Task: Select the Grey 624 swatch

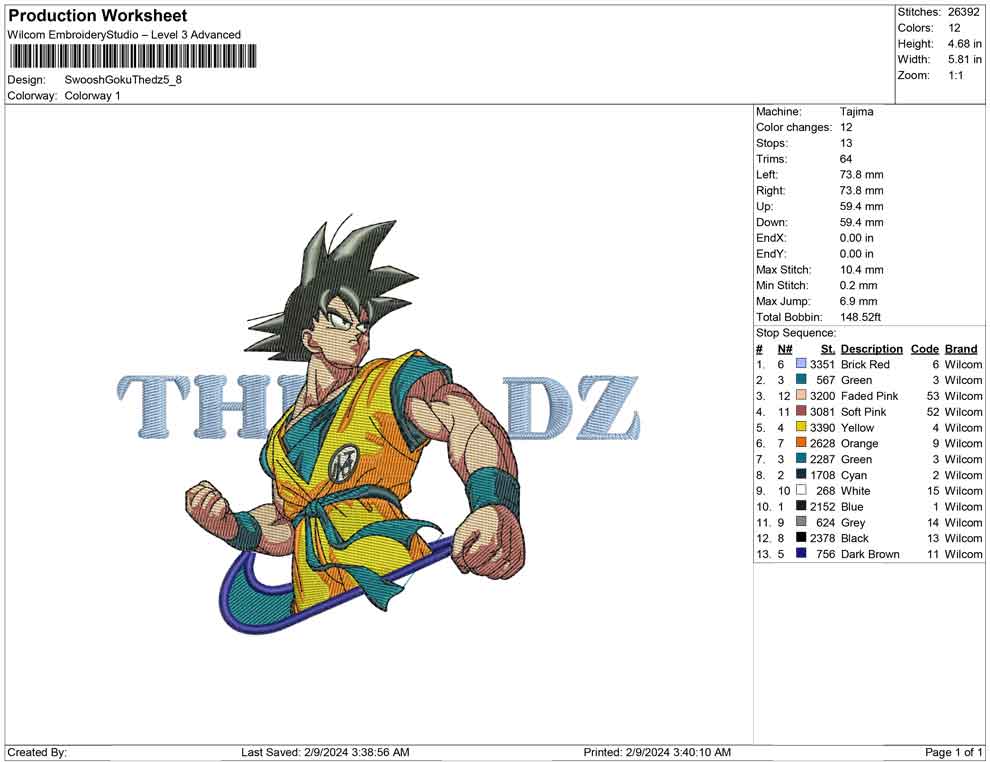Action: click(x=801, y=521)
